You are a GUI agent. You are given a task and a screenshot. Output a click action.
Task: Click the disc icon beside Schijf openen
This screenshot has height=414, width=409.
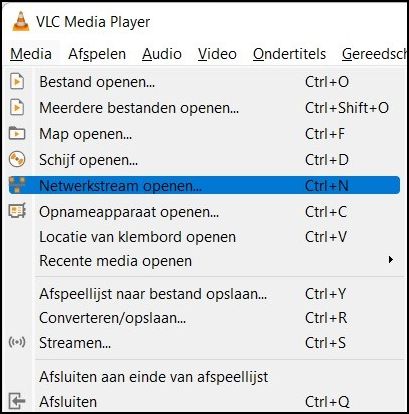[17, 159]
